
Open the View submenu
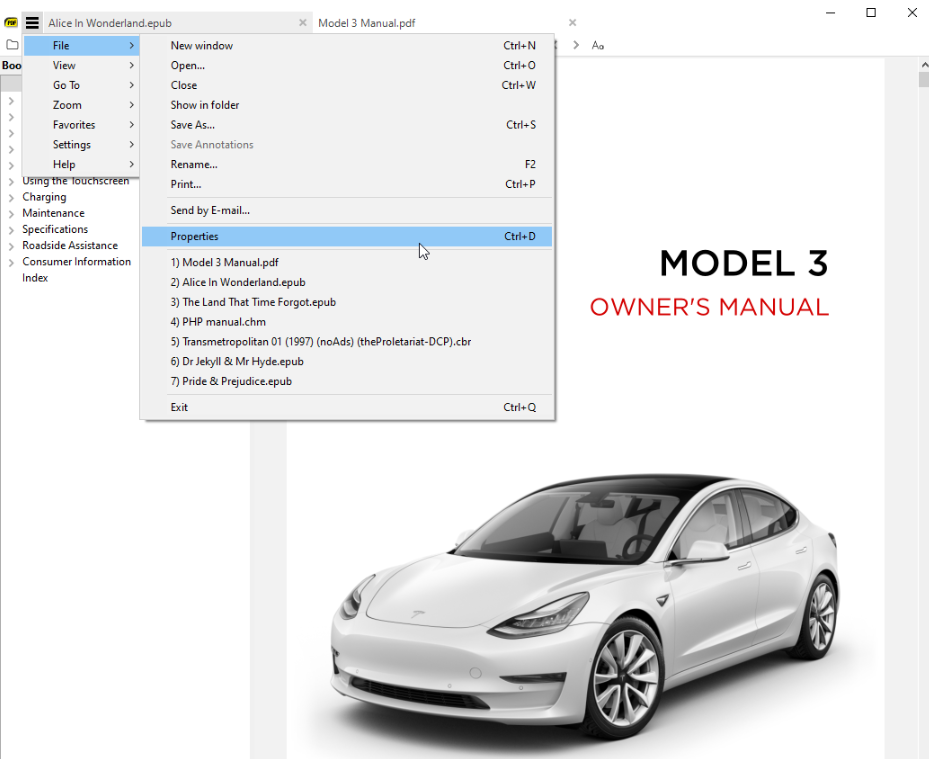click(x=82, y=65)
